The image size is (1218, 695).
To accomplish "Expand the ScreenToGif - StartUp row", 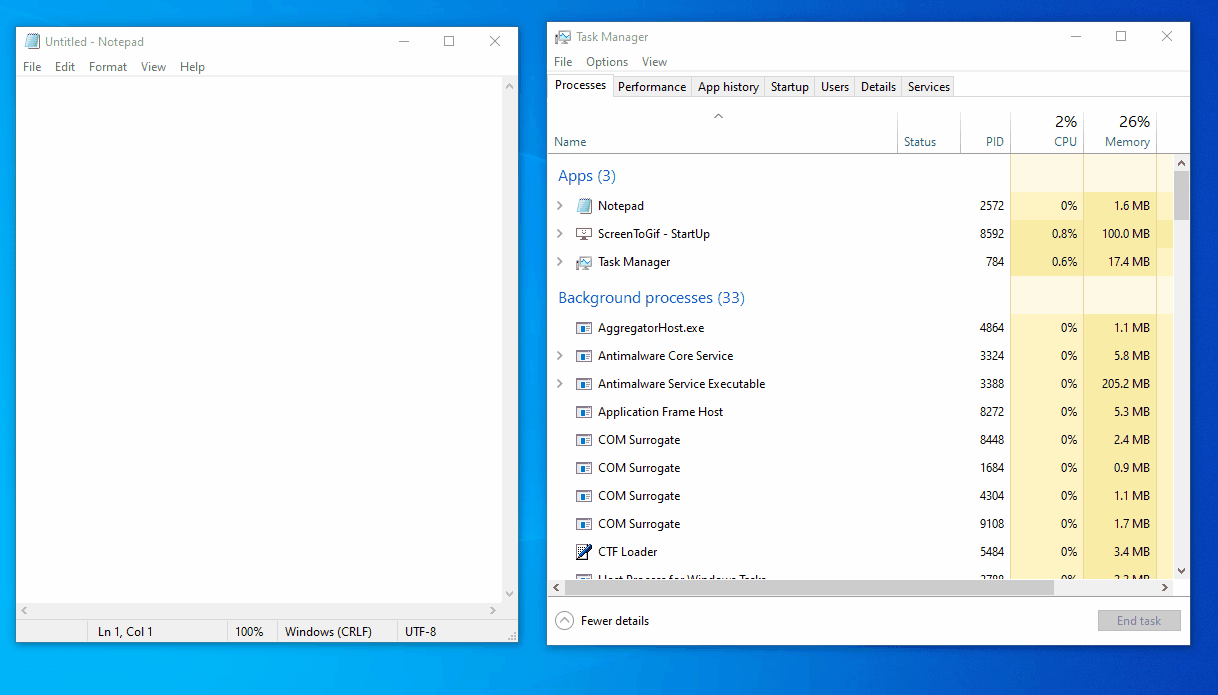I will pos(560,234).
